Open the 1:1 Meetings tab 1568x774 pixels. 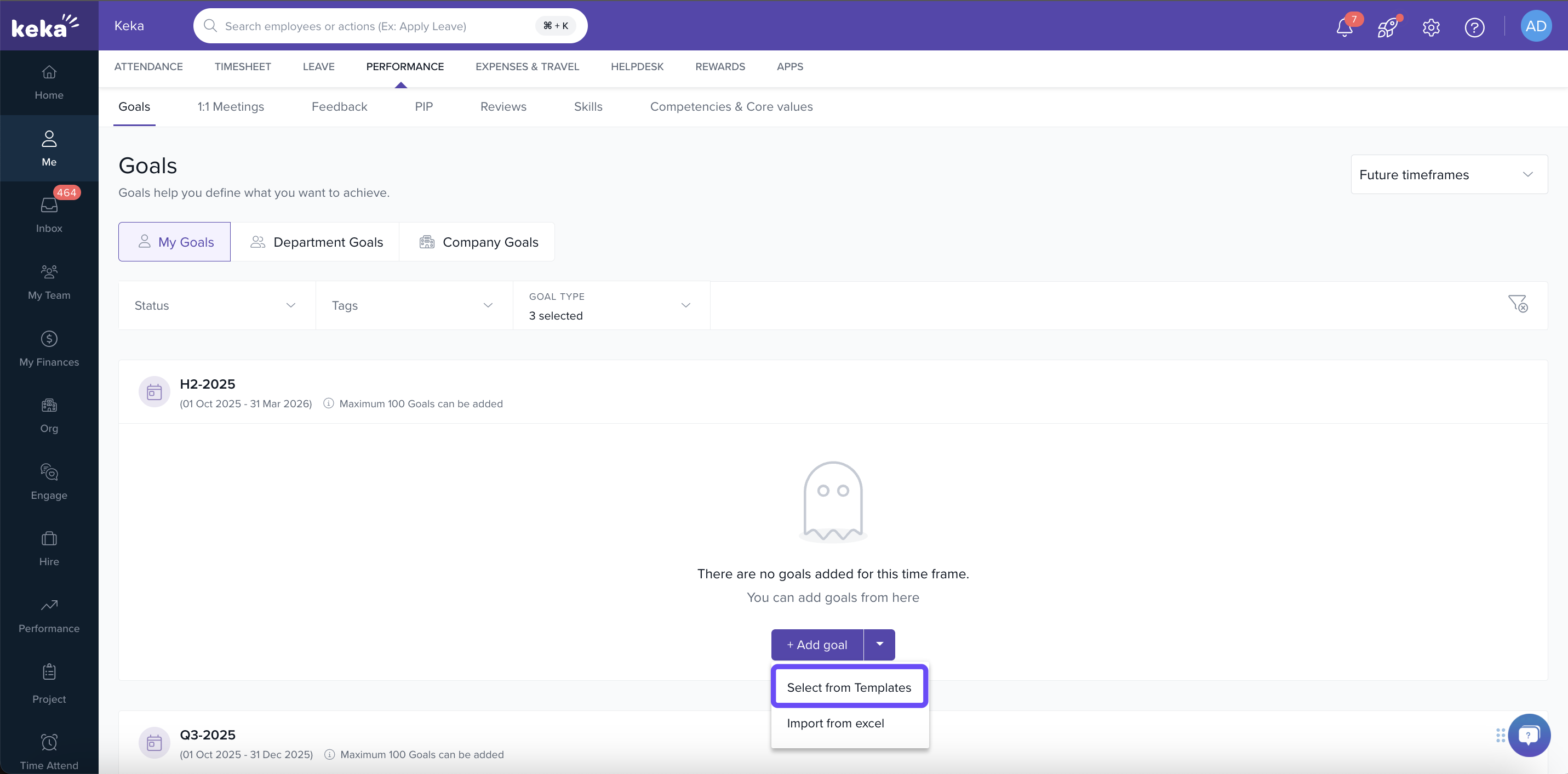coord(231,106)
